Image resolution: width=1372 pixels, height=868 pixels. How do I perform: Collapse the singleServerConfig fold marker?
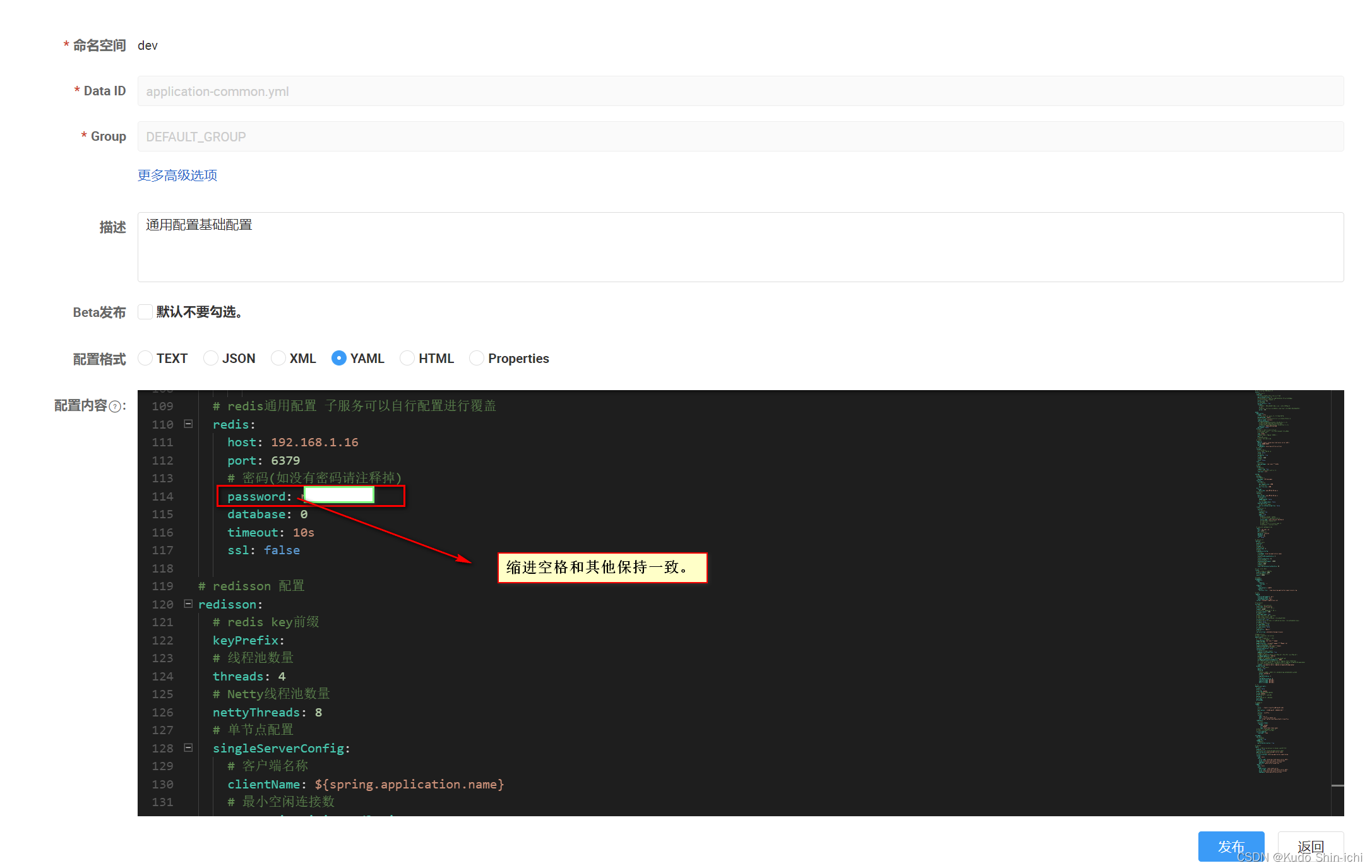(188, 748)
